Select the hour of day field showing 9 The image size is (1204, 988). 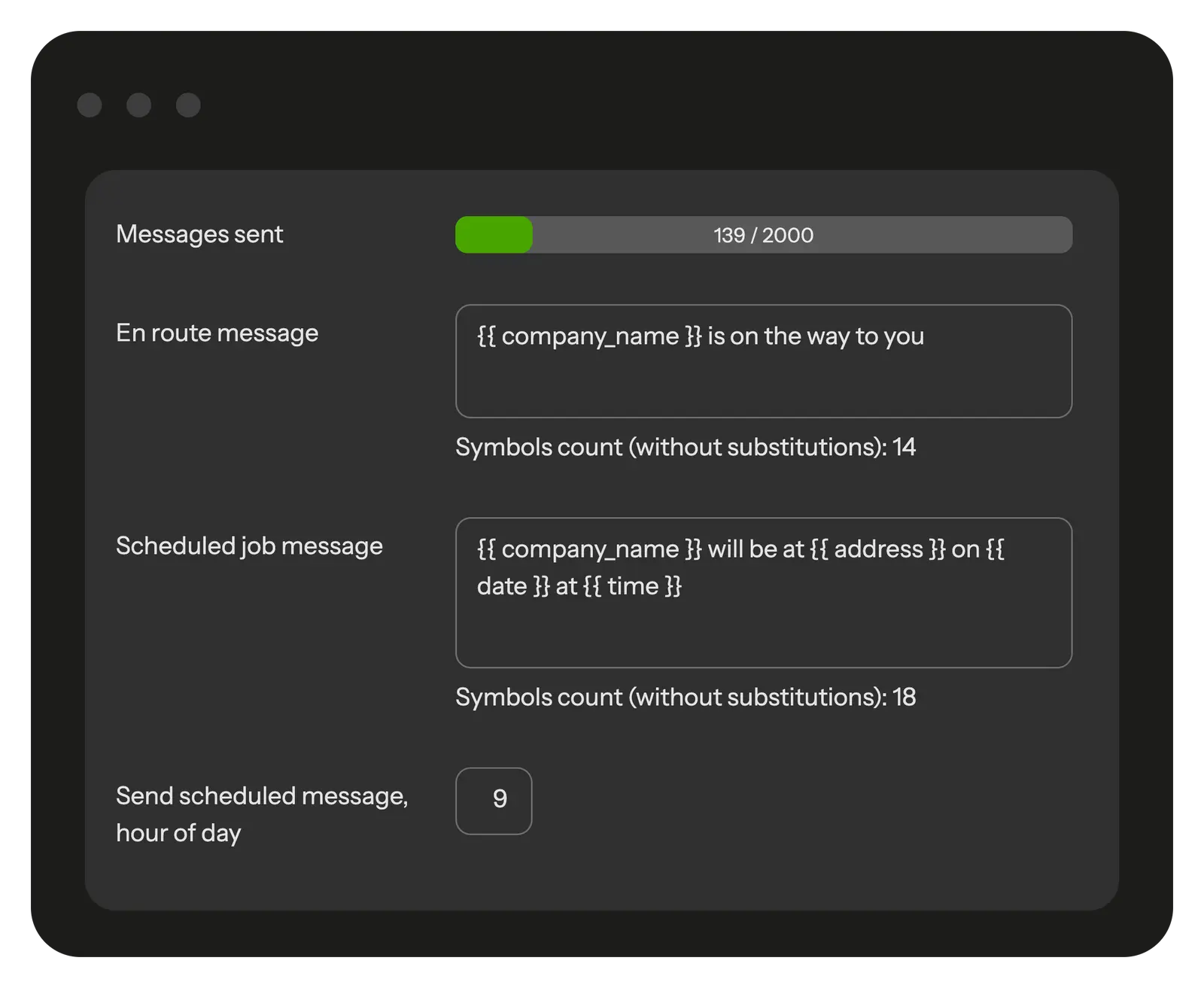(494, 801)
